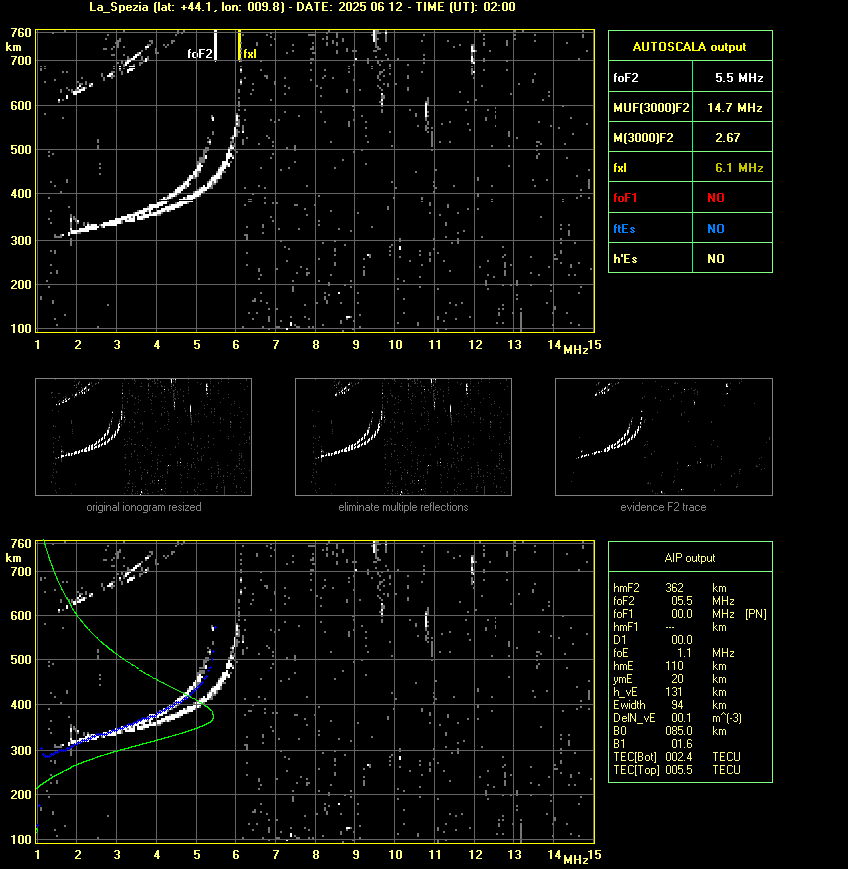The image size is (848, 869).
Task: Click the 'evidence F2 trace' thumbnail
Action: (x=664, y=437)
